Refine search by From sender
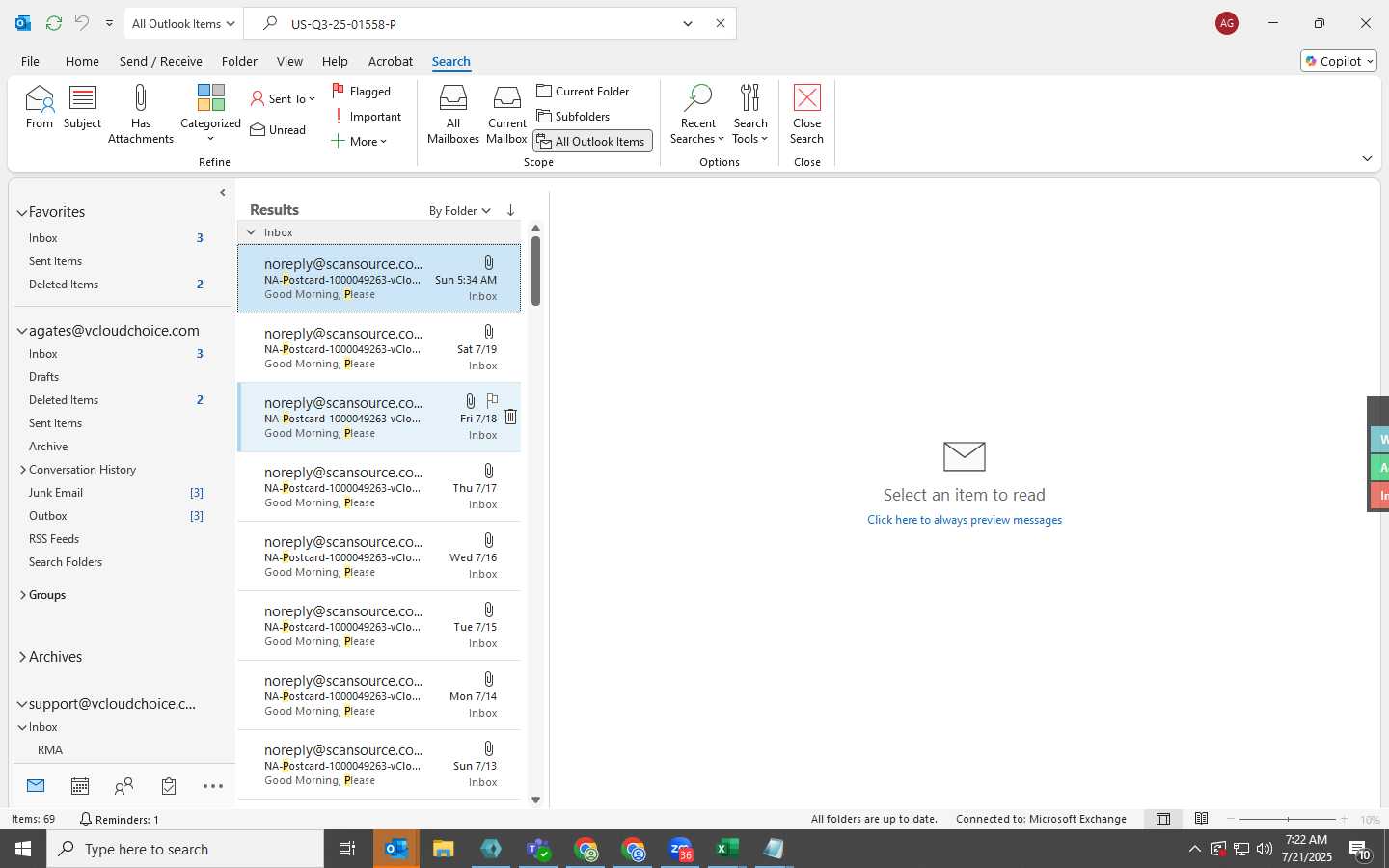 coord(40,107)
